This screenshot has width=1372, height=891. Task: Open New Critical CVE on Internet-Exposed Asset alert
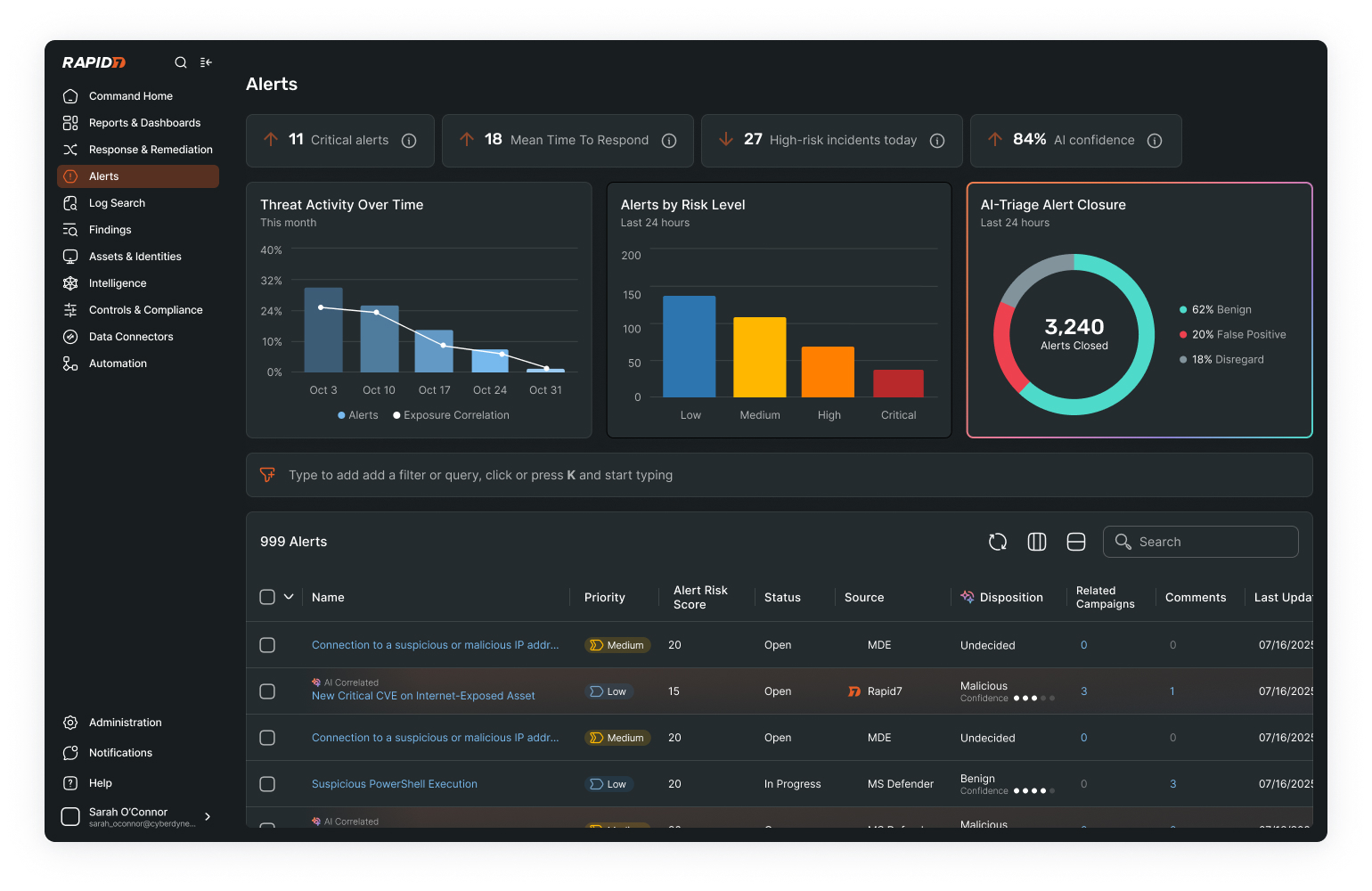click(423, 696)
